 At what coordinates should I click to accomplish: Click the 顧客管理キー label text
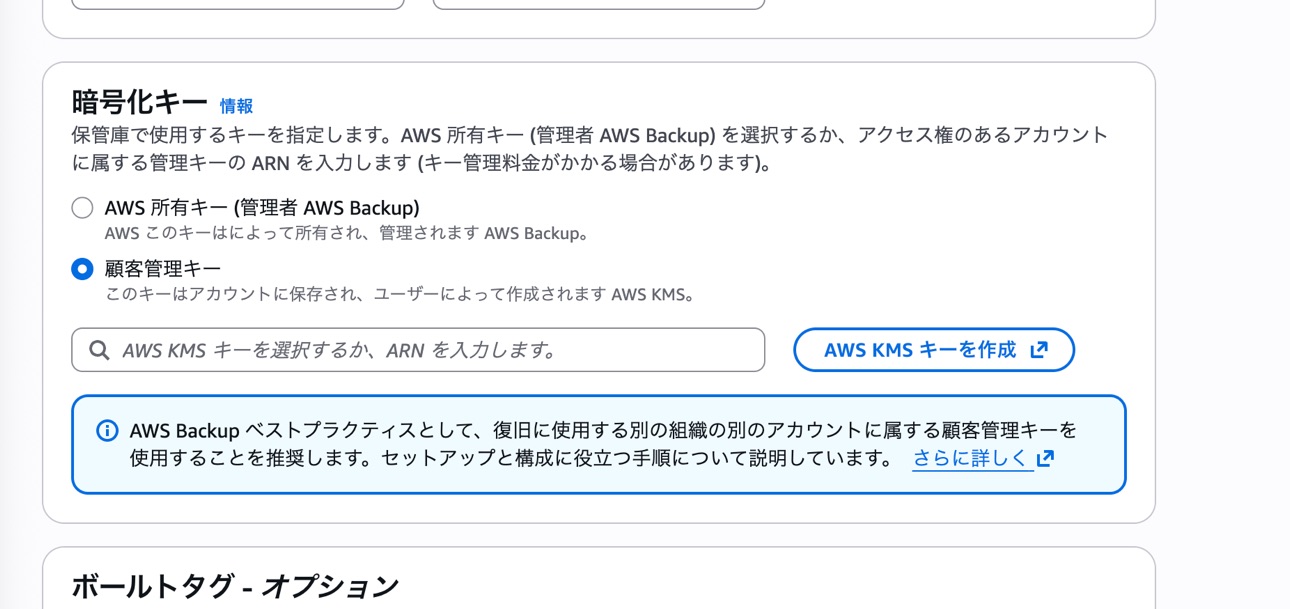pyautogui.click(x=162, y=269)
